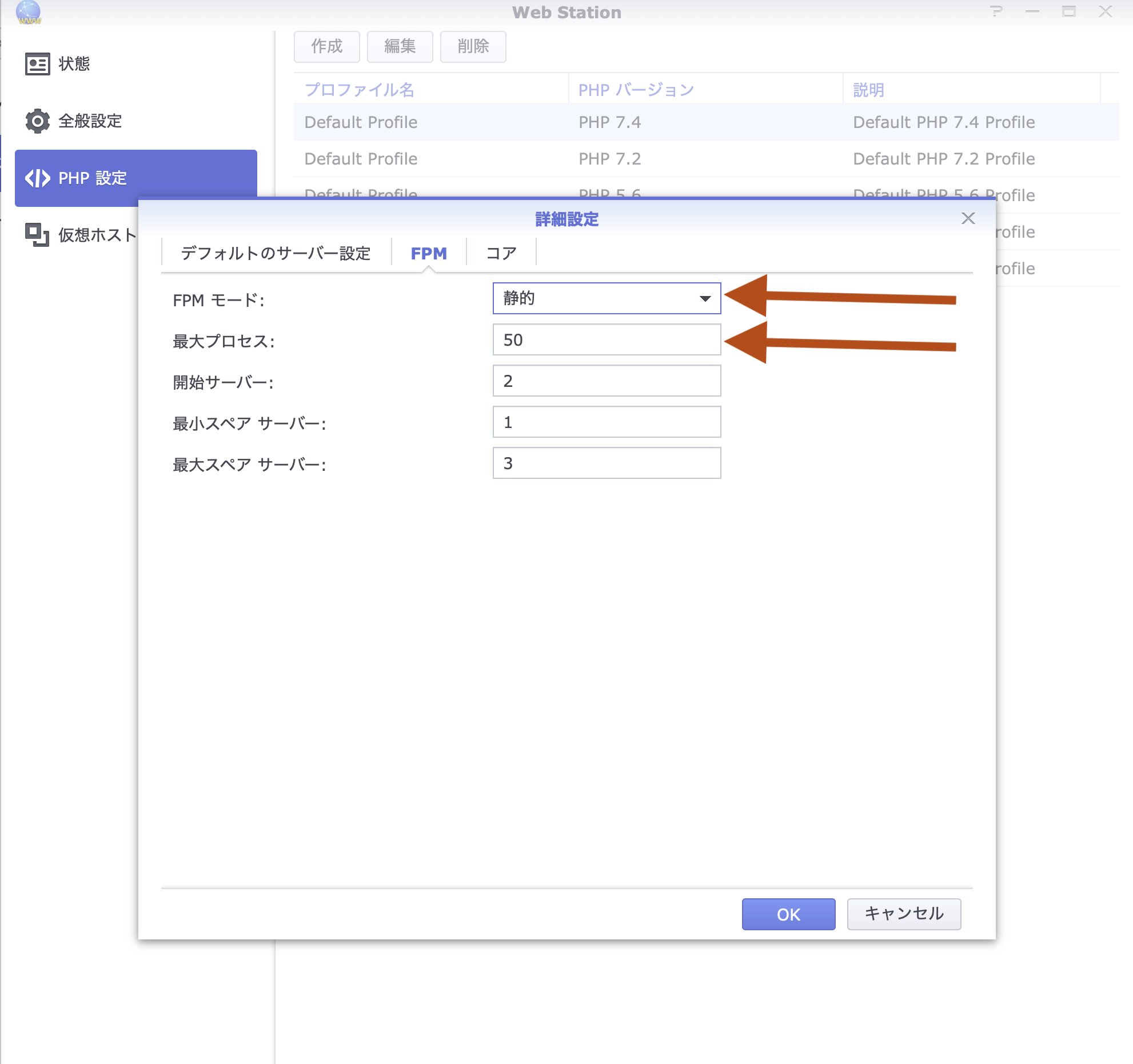Click the 開始サーバー input field

pos(606,381)
